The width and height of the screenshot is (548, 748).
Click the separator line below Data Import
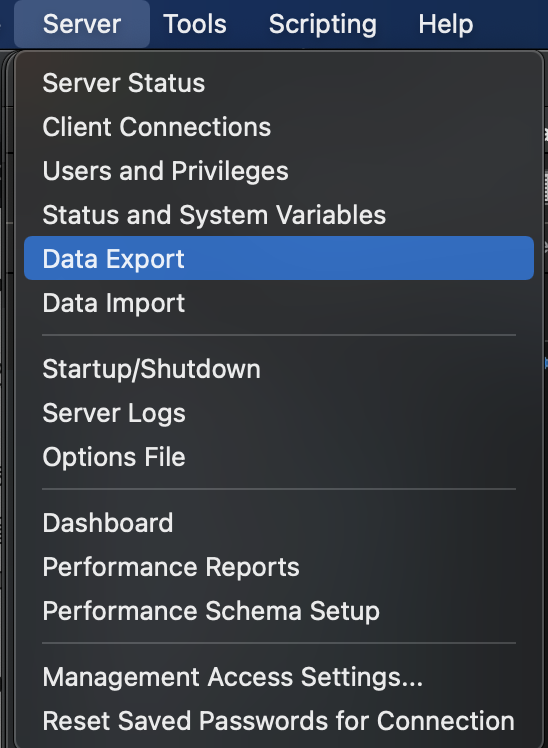point(279,335)
